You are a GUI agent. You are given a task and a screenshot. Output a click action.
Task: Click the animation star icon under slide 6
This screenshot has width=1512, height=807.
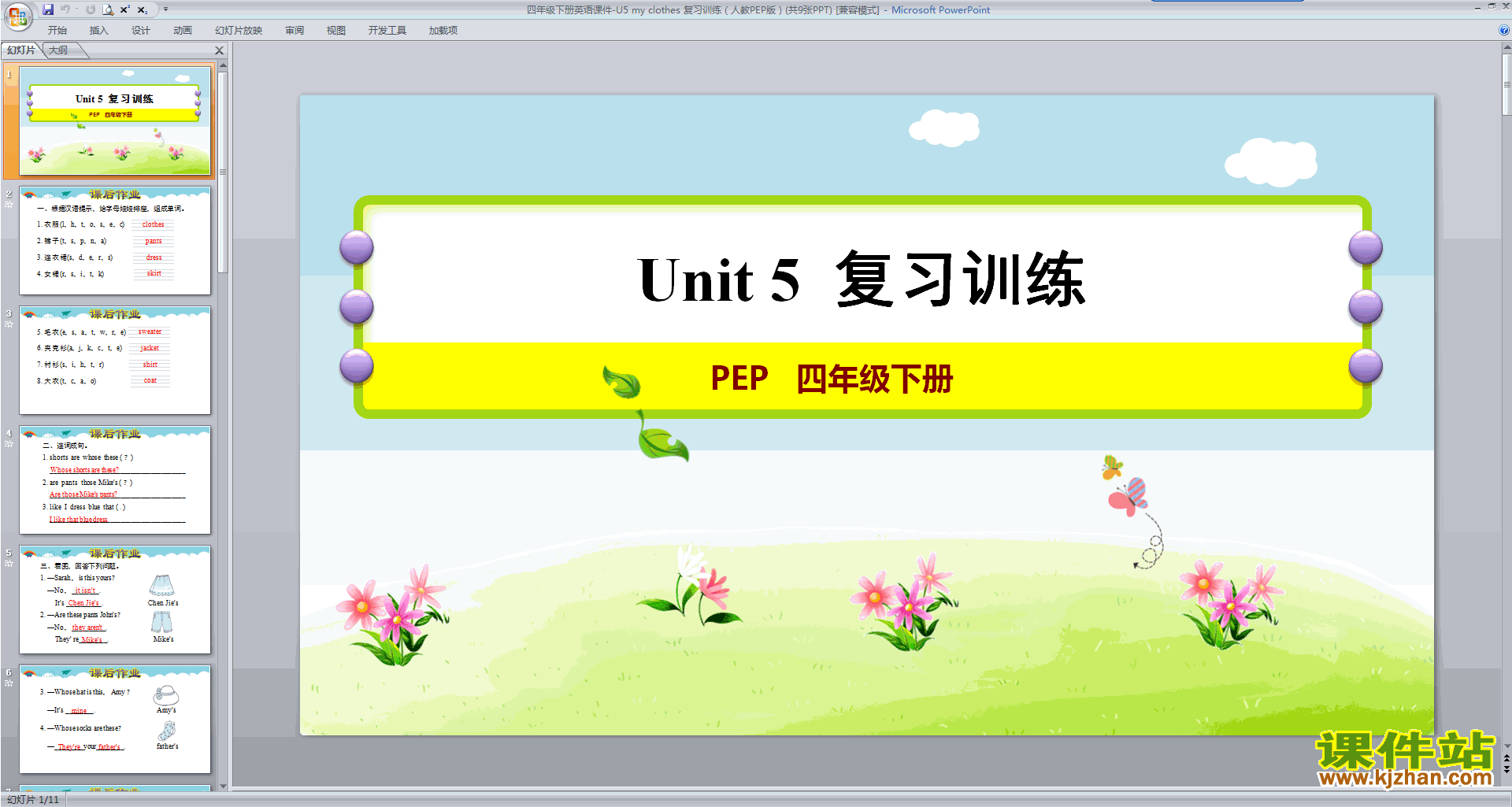(x=9, y=683)
